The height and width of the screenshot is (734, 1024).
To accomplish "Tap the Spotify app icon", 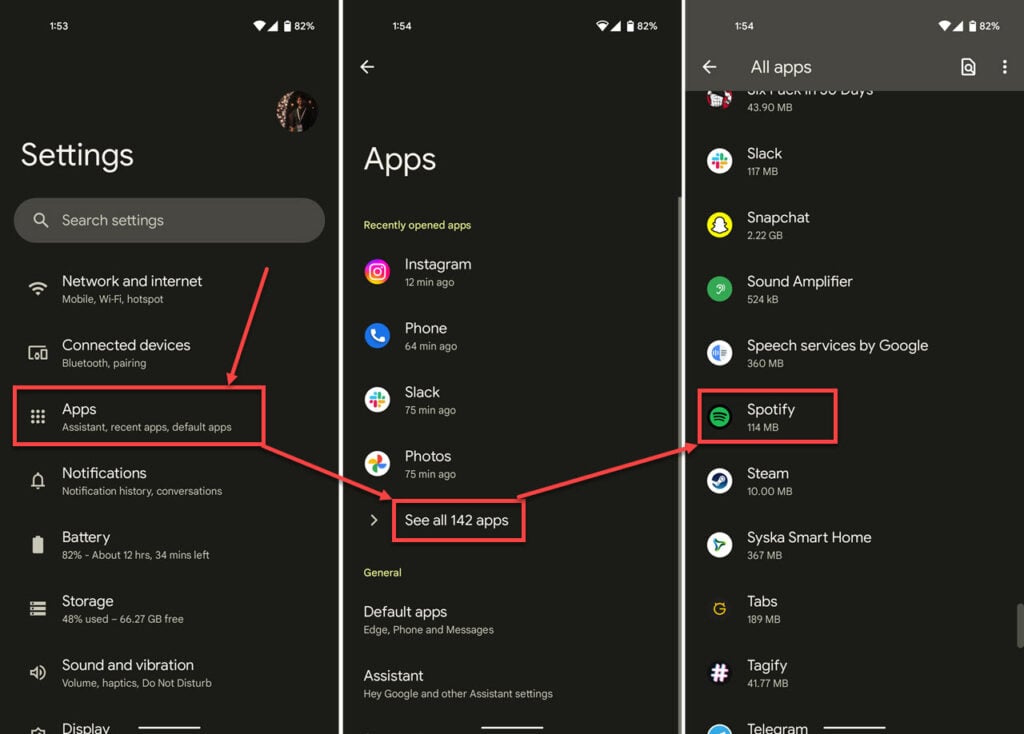I will coord(720,417).
